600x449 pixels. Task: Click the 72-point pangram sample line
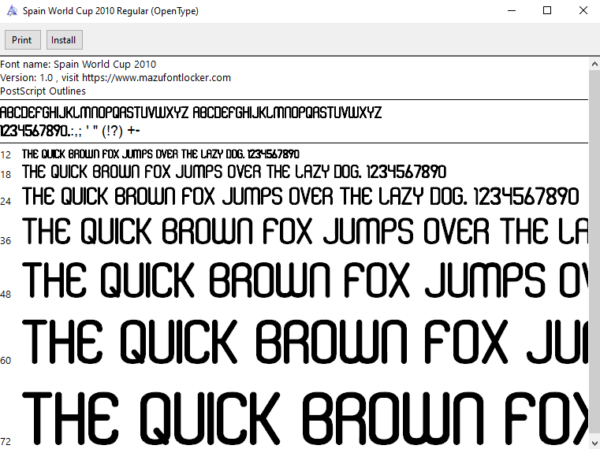coord(305,418)
